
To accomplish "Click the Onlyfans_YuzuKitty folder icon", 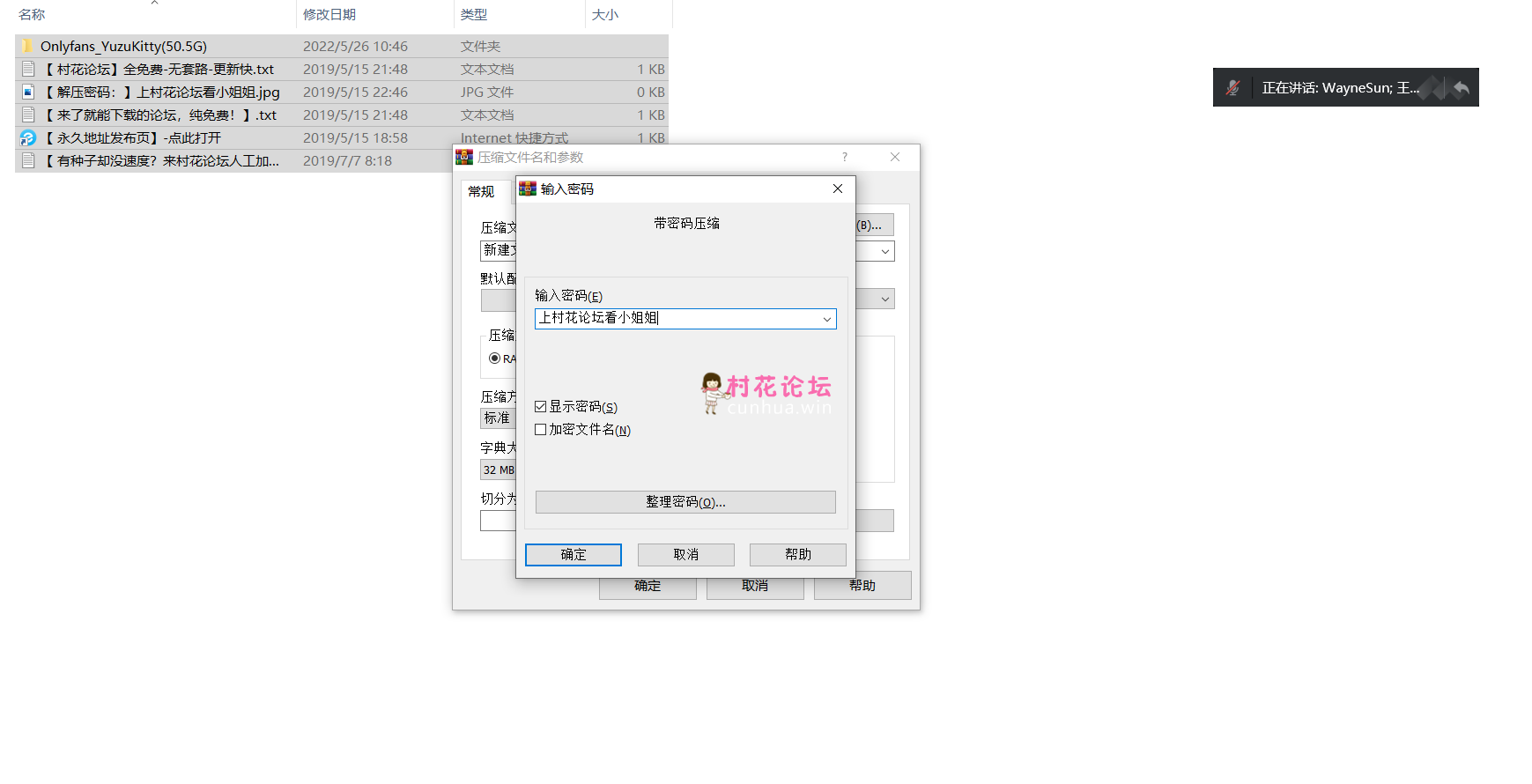I will pyautogui.click(x=27, y=46).
